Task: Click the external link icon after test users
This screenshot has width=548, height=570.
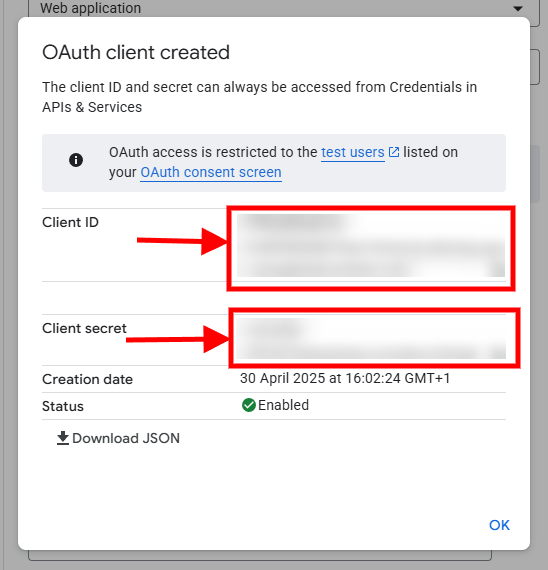Action: [x=394, y=152]
